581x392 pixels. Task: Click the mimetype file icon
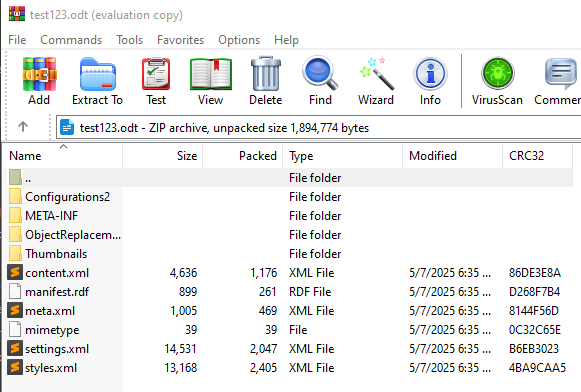pyautogui.click(x=15, y=330)
